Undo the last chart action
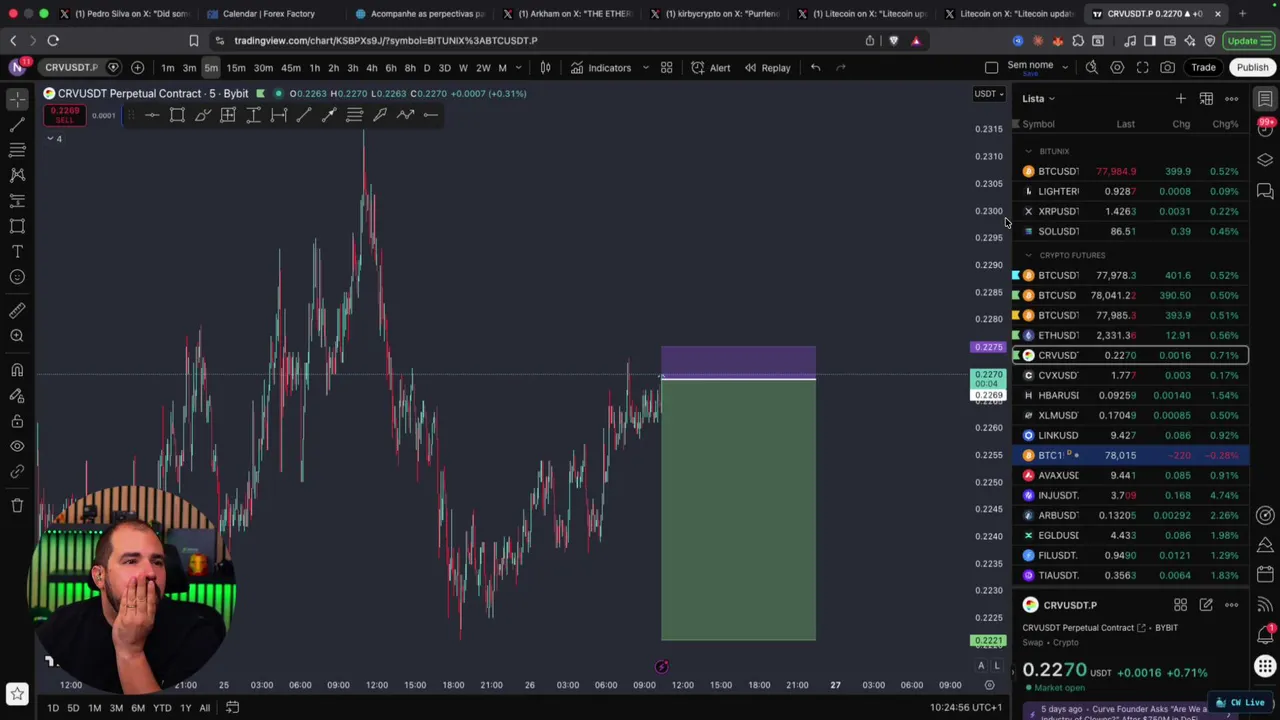 (x=816, y=67)
